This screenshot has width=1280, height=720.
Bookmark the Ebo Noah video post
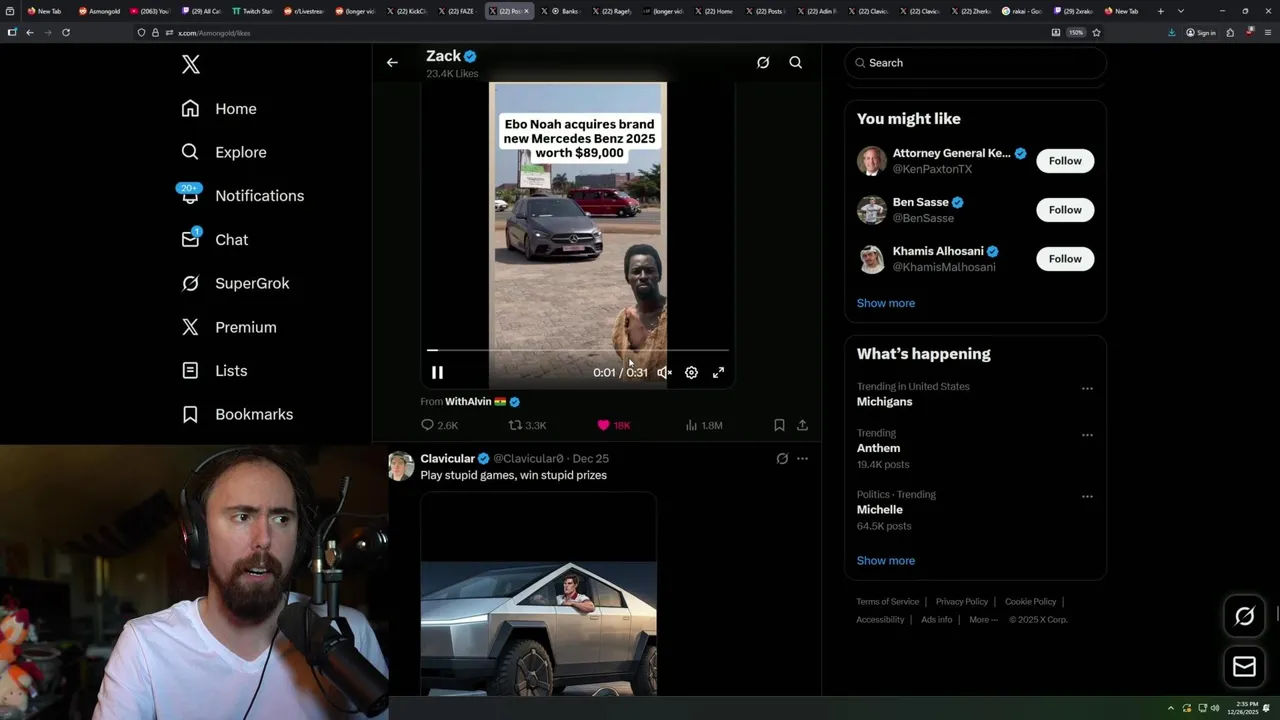pos(779,425)
